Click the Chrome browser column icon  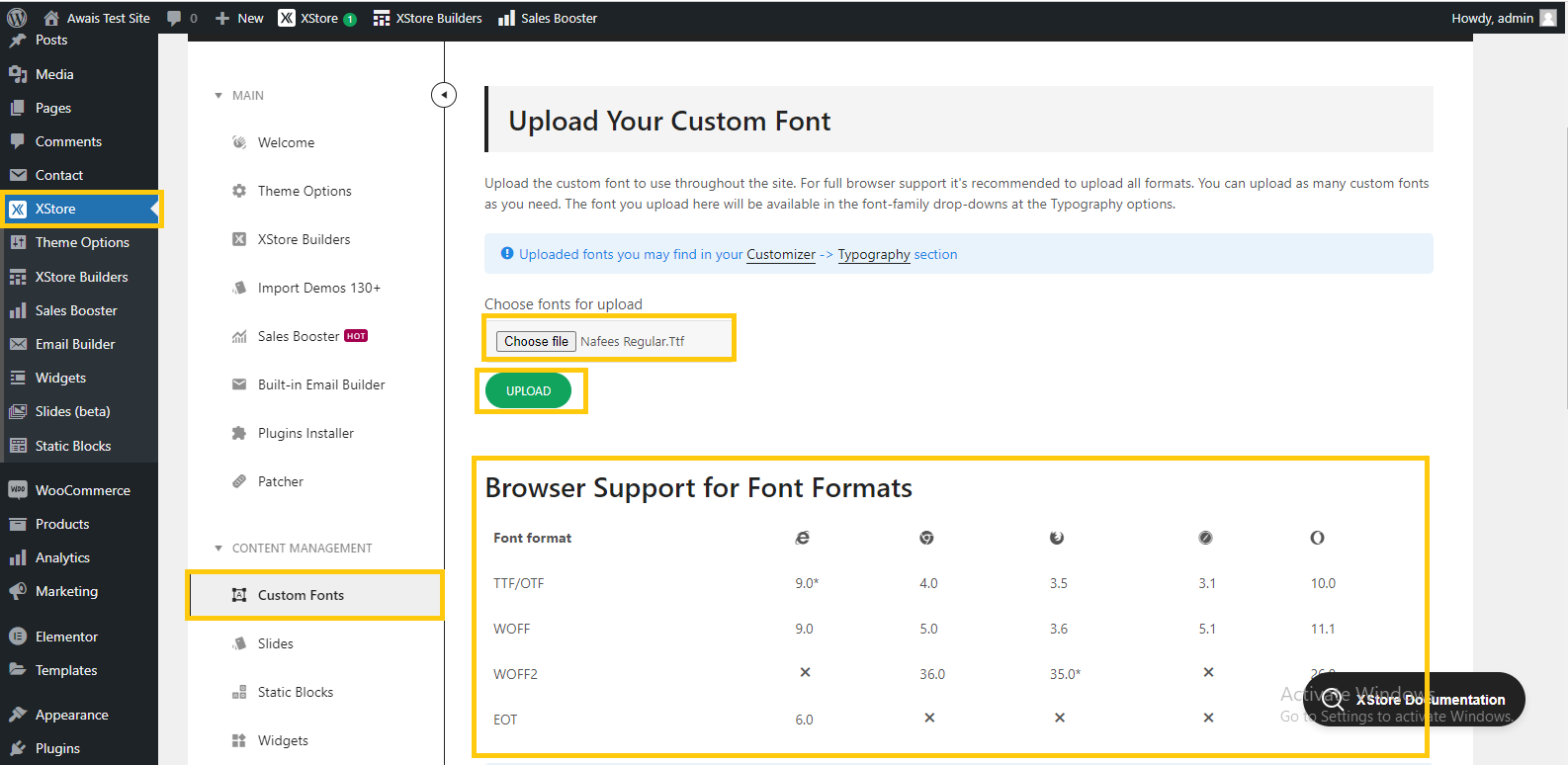click(926, 538)
